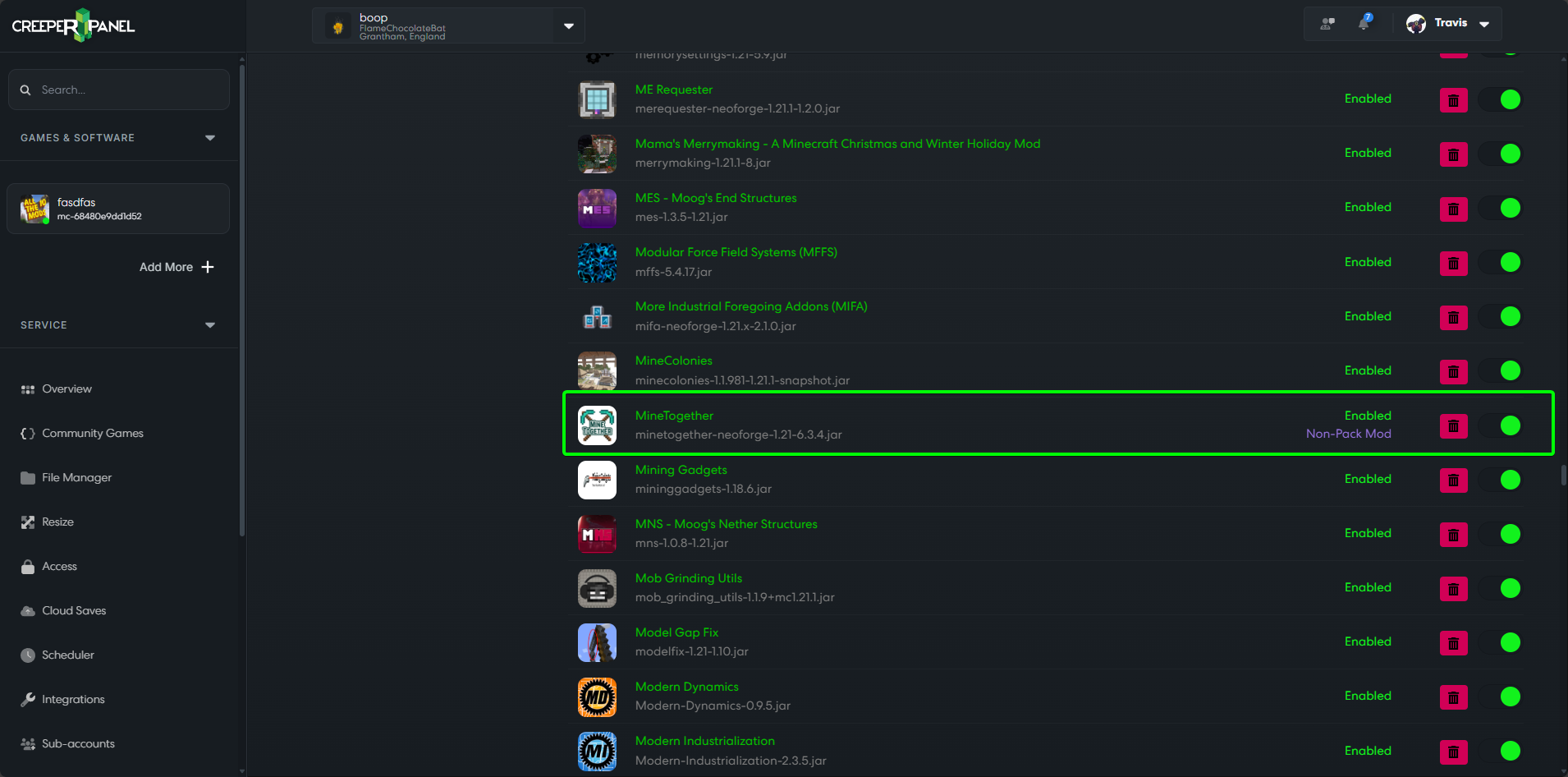Image resolution: width=1568 pixels, height=777 pixels.
Task: Click the MineTogether mod logo thumbnail
Action: pos(597,425)
